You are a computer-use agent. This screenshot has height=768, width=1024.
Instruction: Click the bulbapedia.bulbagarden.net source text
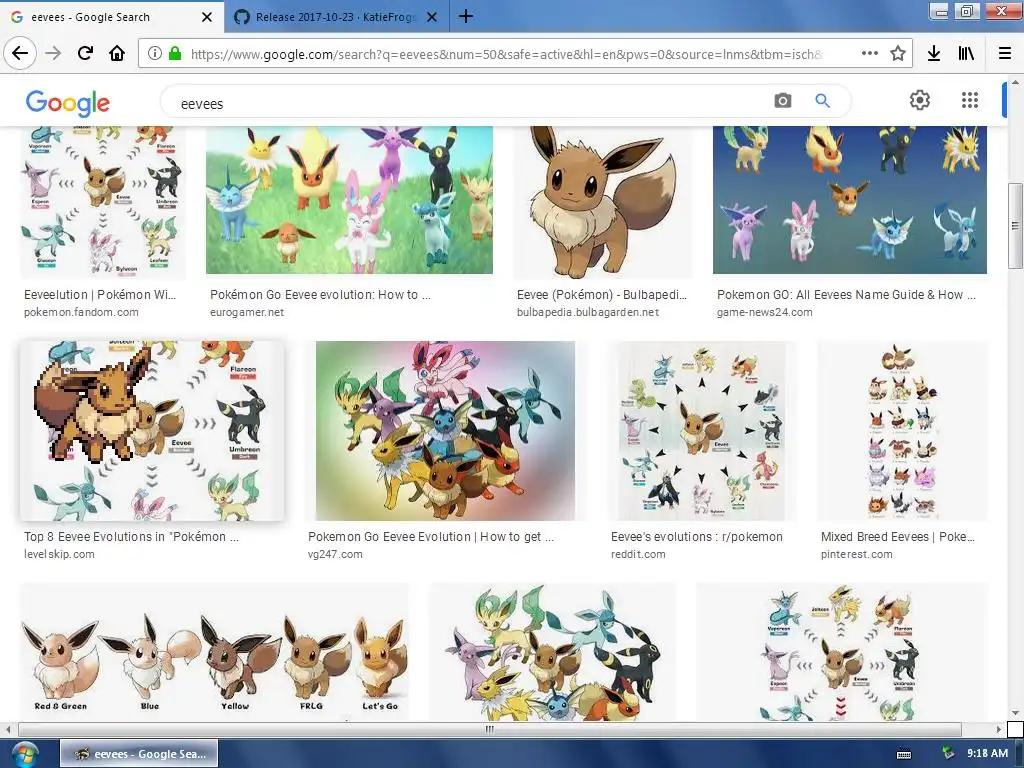pos(588,312)
